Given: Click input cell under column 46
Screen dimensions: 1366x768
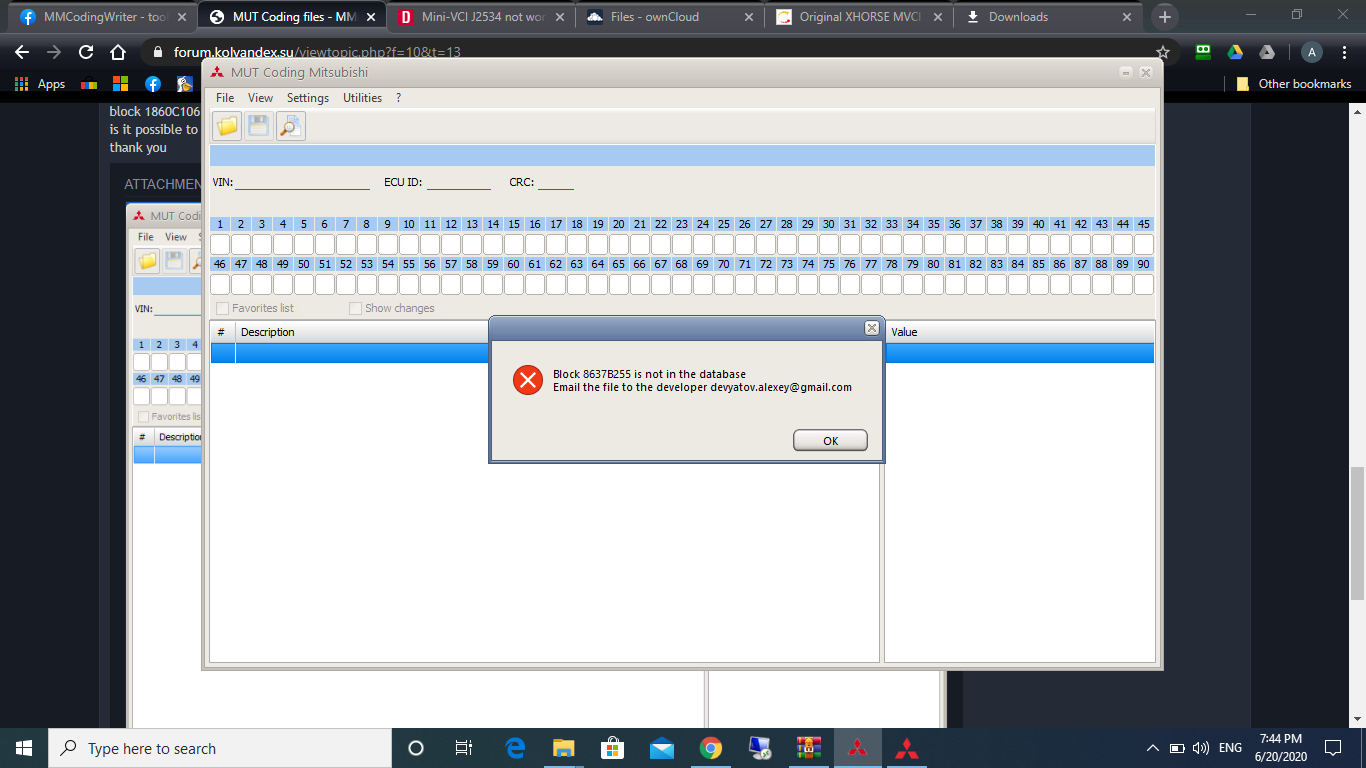Looking at the screenshot, I should tap(220, 284).
